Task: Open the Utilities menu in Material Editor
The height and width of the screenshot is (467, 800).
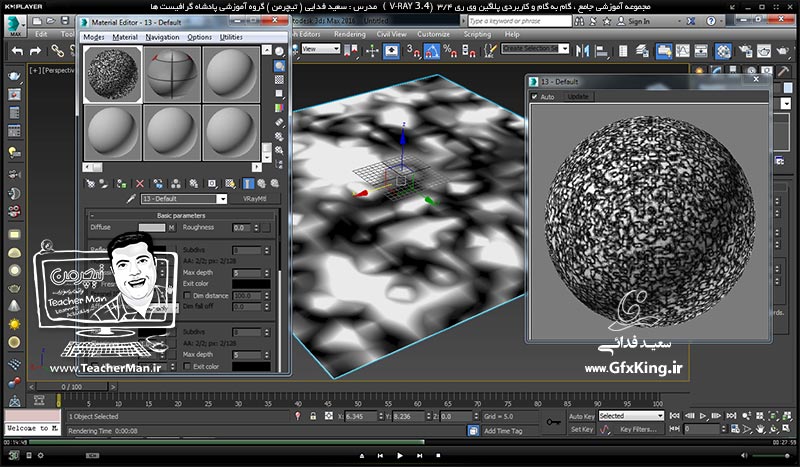Action: [231, 37]
